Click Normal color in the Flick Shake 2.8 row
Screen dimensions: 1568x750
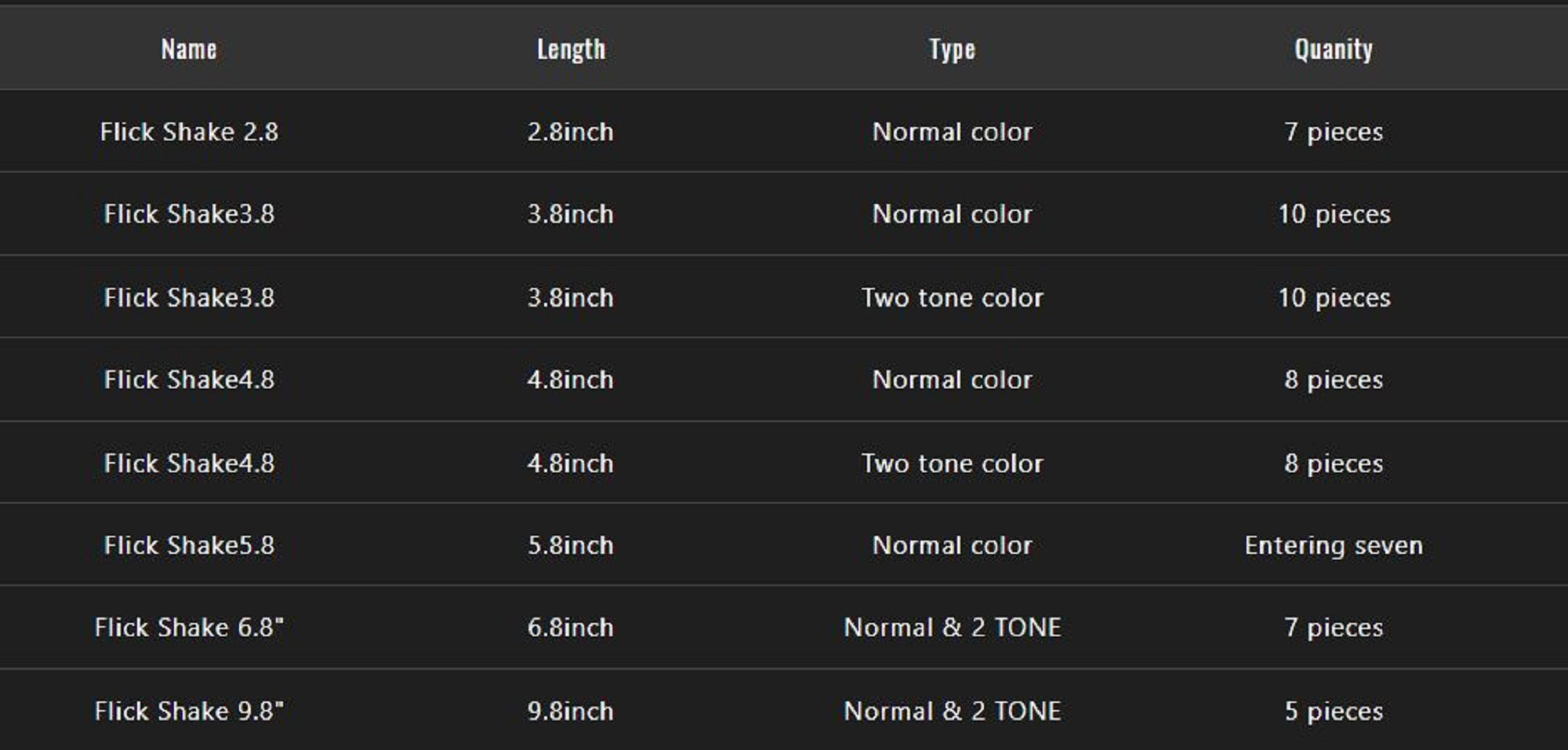coord(952,132)
